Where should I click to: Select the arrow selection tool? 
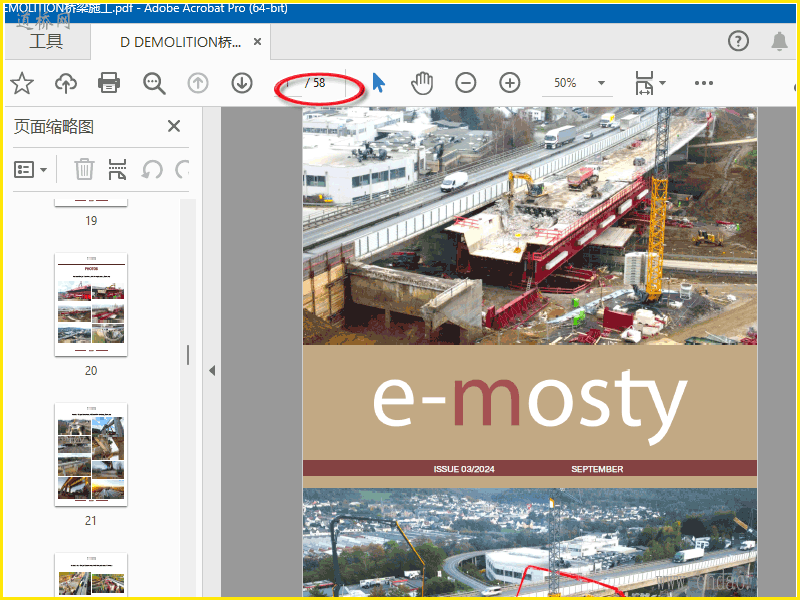[x=378, y=83]
